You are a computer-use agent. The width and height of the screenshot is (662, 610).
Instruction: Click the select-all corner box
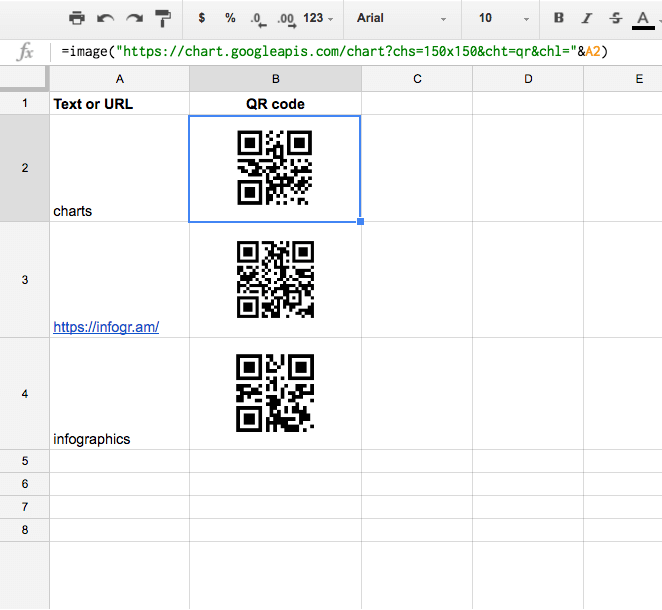click(x=23, y=78)
